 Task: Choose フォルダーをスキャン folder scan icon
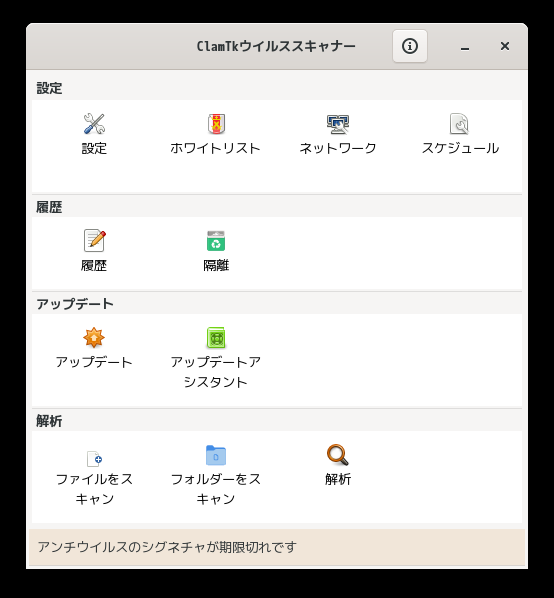pos(216,455)
